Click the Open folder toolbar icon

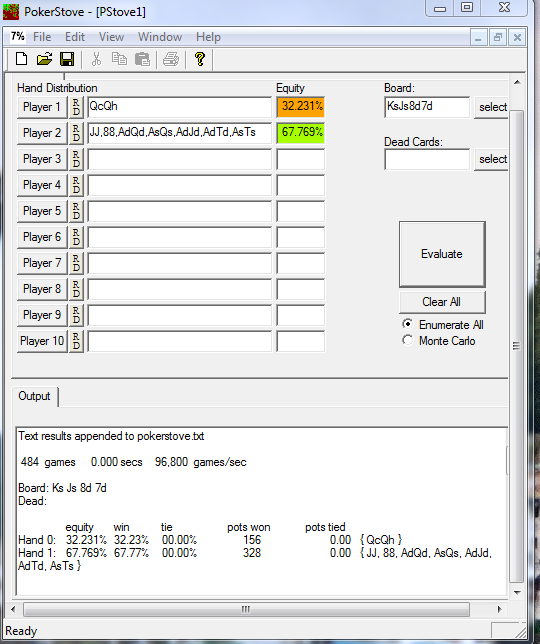point(44,59)
